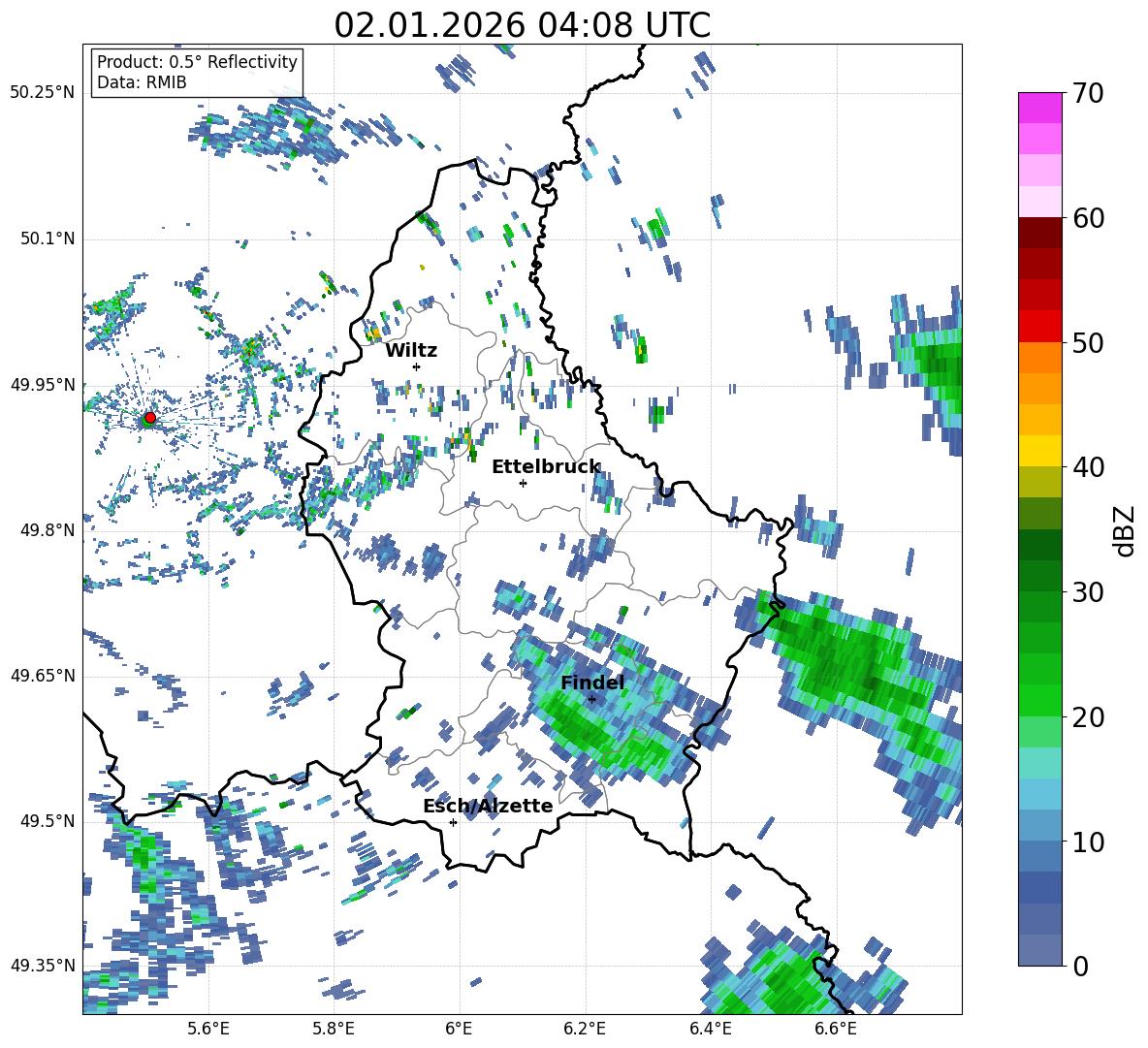Image resolution: width=1148 pixels, height=1048 pixels.
Task: Click the 50.1°N latitude label
Action: [48, 238]
